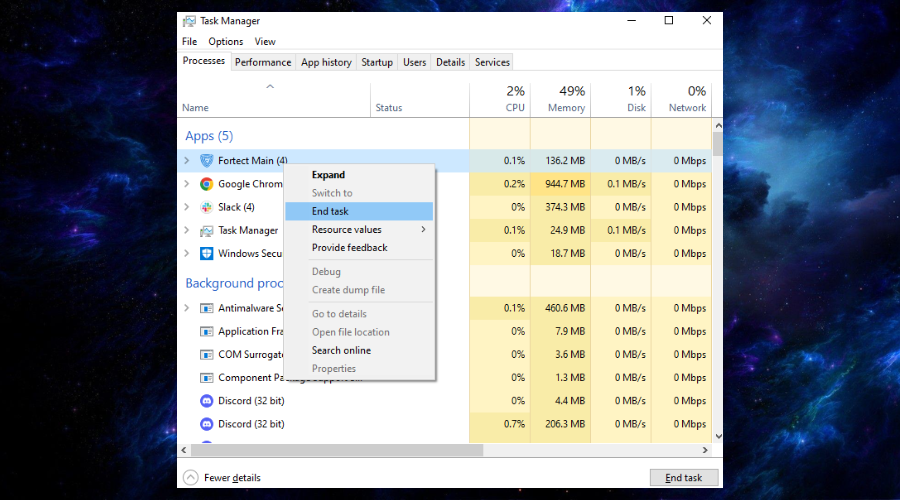The width and height of the screenshot is (900, 500).
Task: Click the Task Manager row icon
Action: 207,230
